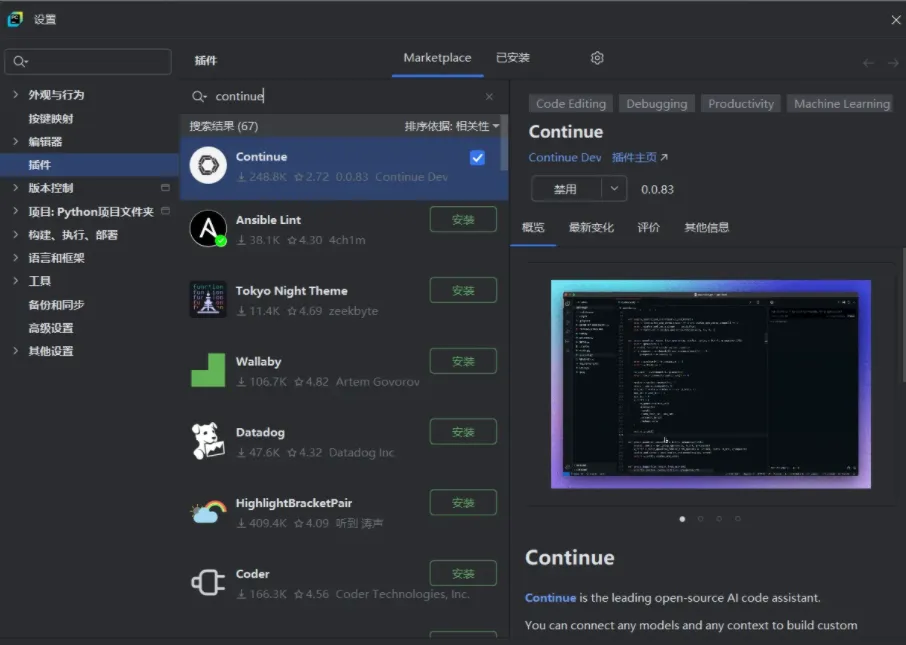
Task: Open plugin settings gear icon
Action: [x=597, y=58]
